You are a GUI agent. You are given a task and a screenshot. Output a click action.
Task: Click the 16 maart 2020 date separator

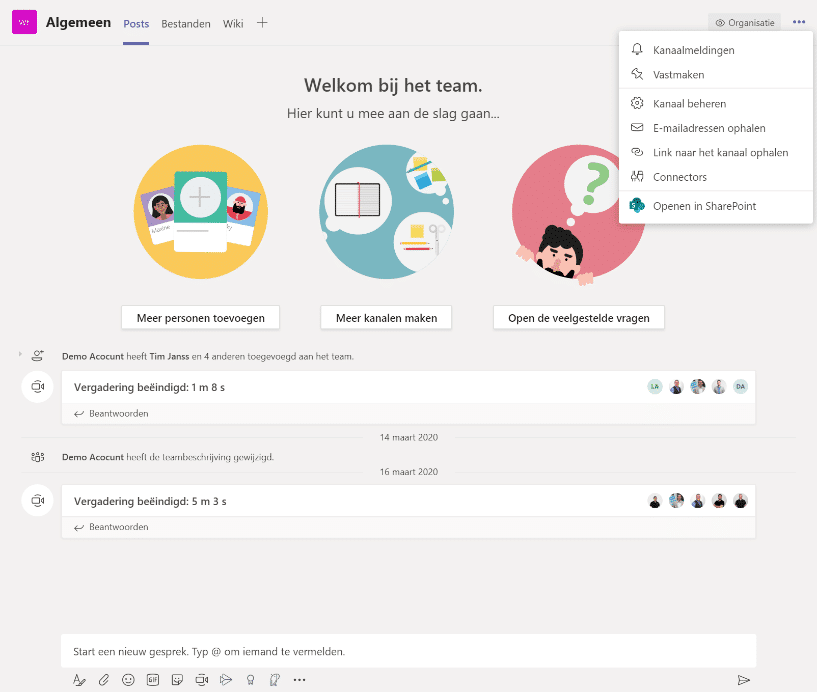[x=408, y=472]
